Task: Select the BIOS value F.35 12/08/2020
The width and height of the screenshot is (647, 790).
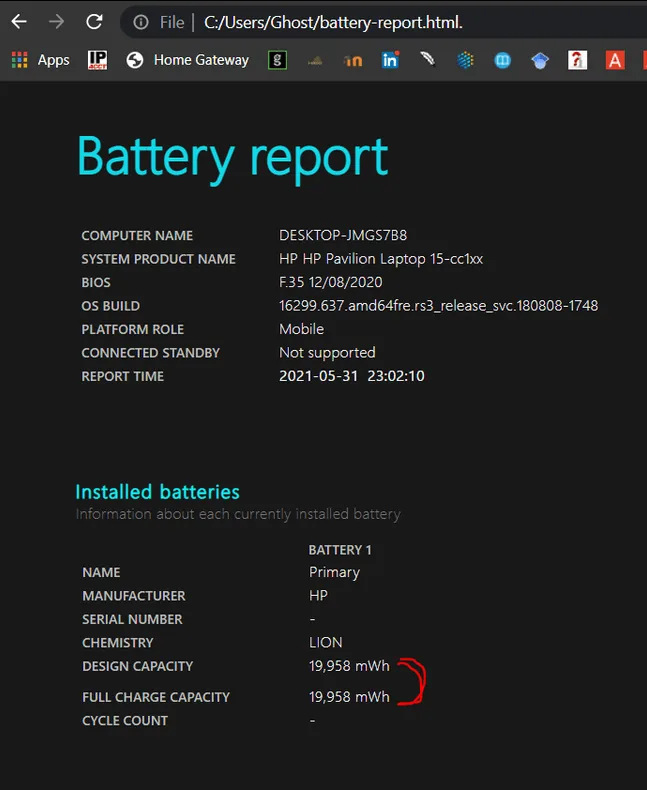Action: tap(331, 282)
